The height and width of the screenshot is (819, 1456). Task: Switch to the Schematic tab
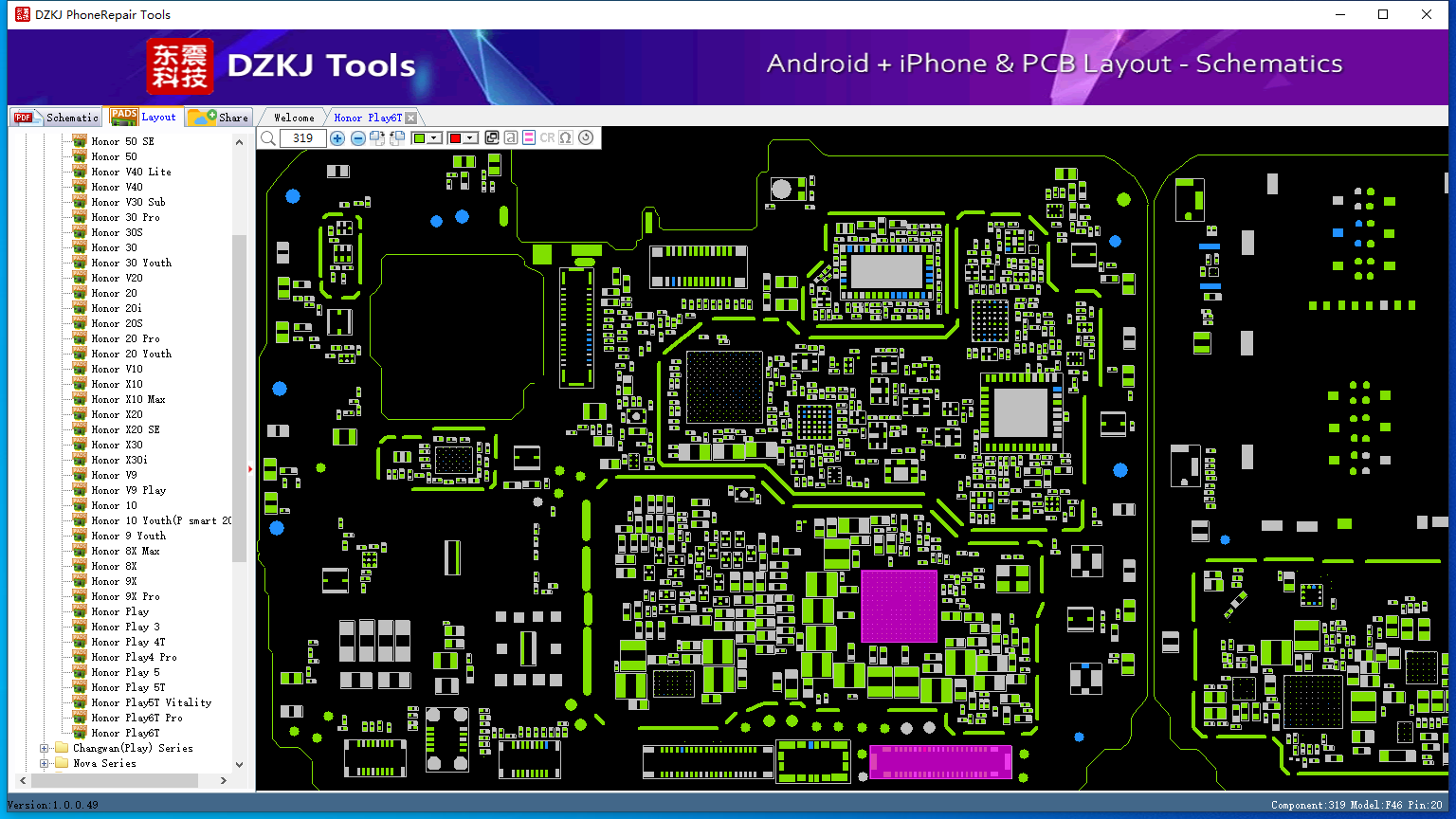(57, 118)
